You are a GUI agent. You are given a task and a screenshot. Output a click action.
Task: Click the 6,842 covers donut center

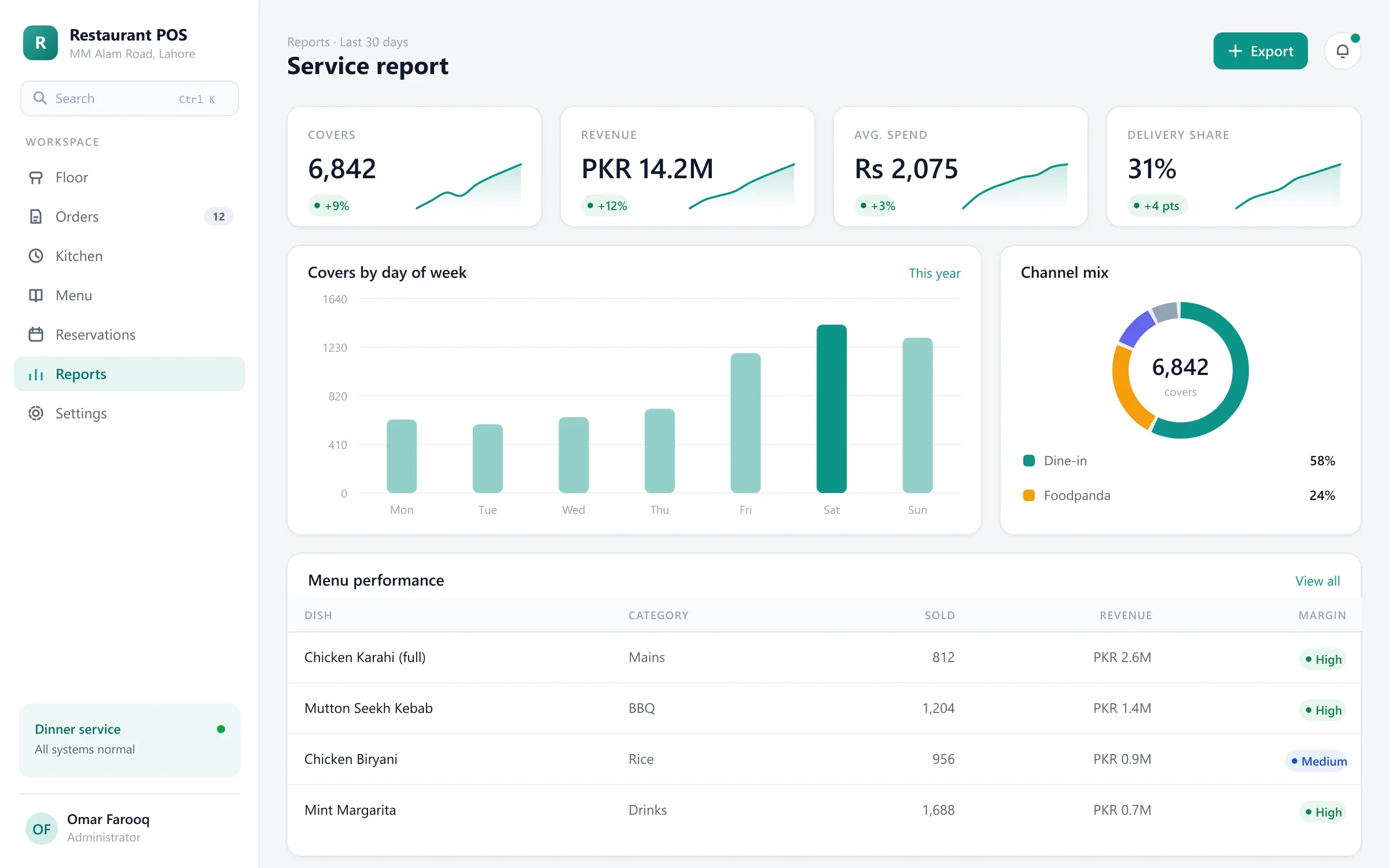1180,370
